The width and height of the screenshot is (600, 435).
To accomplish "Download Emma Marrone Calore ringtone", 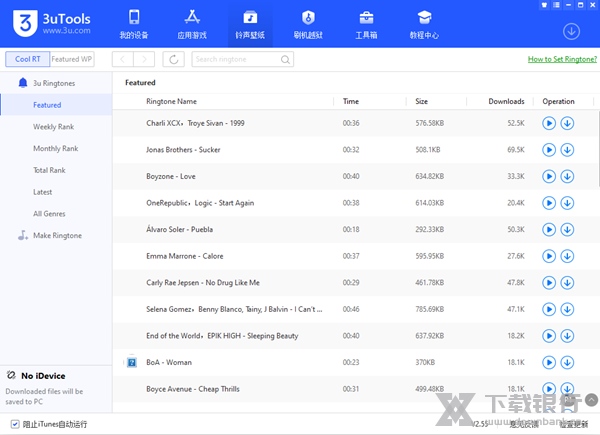I will pyautogui.click(x=567, y=256).
